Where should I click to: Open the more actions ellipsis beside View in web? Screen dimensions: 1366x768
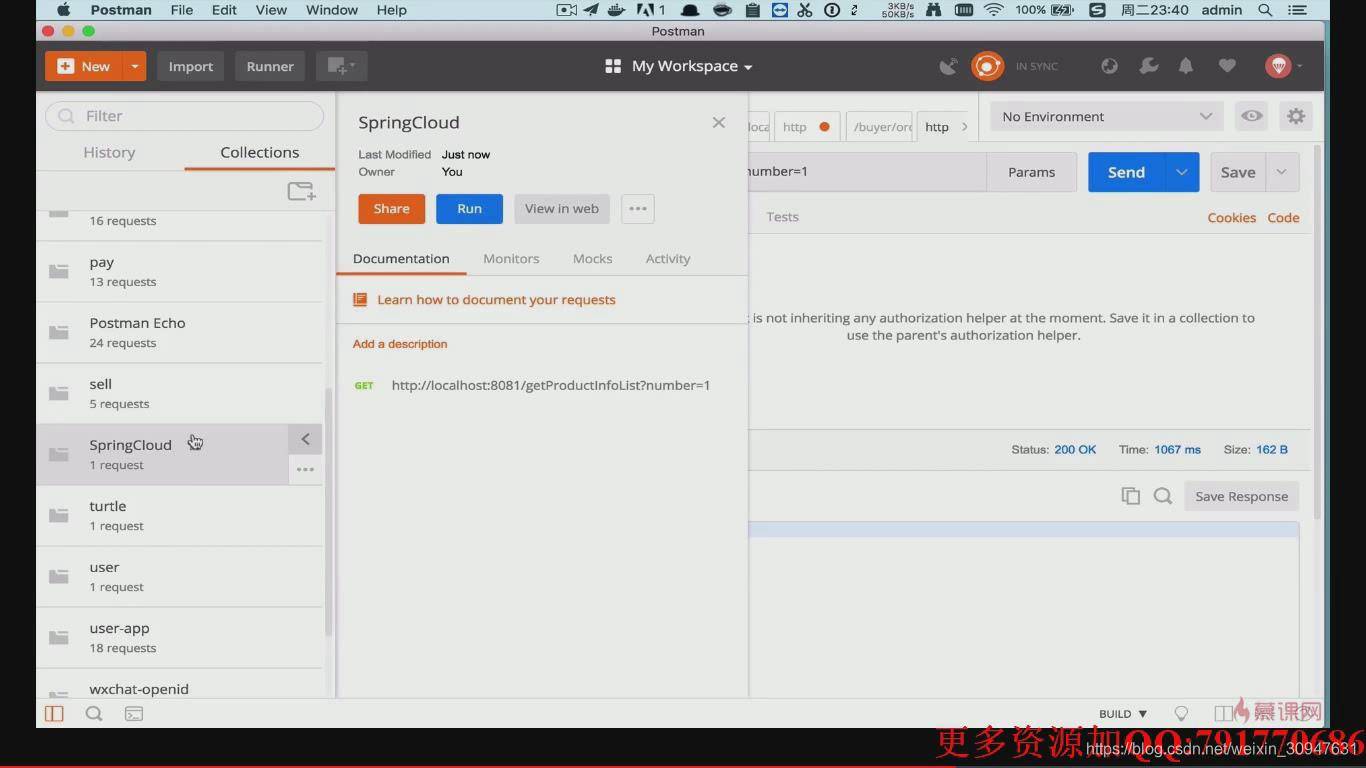(x=638, y=209)
